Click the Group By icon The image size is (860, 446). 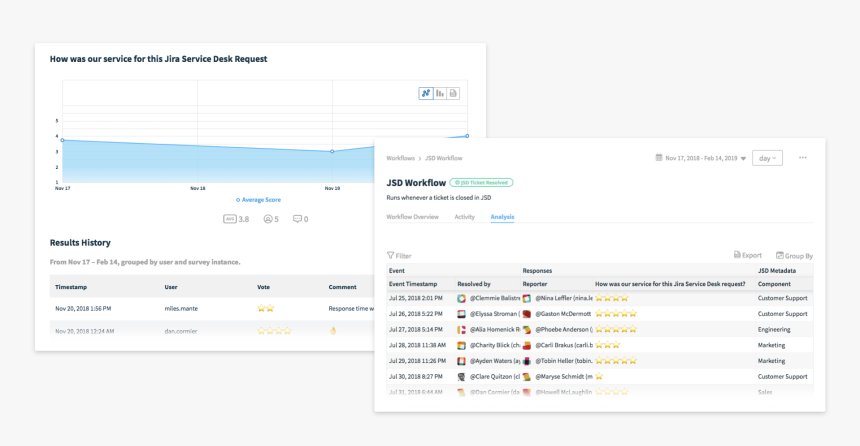779,255
